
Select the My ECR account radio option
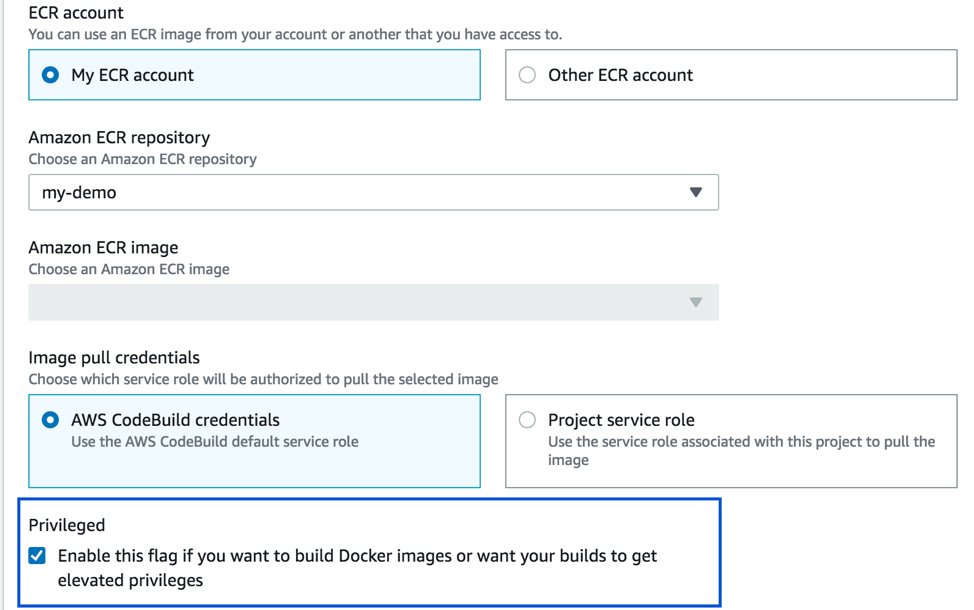pyautogui.click(x=50, y=75)
